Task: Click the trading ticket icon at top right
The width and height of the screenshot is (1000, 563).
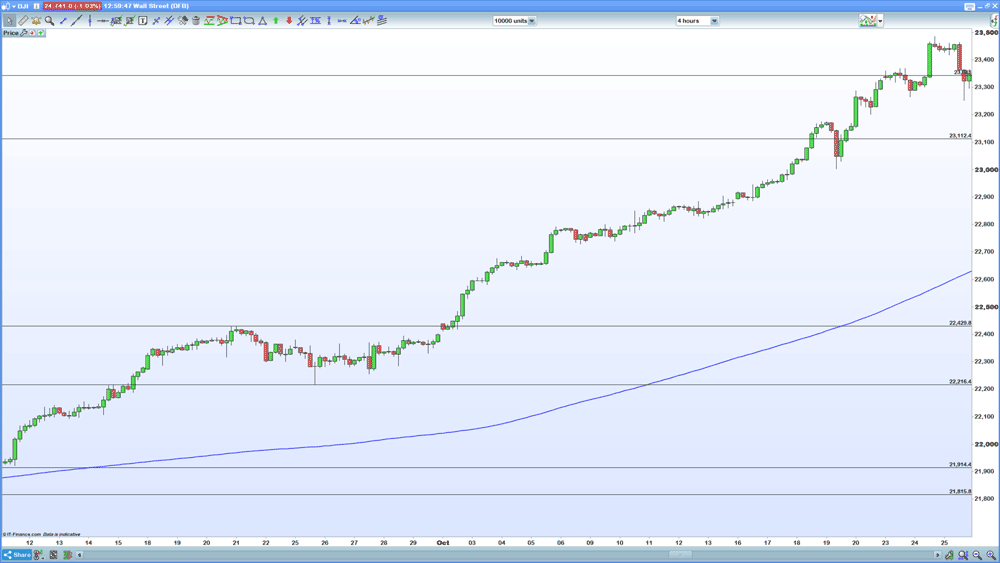Action: [994, 21]
